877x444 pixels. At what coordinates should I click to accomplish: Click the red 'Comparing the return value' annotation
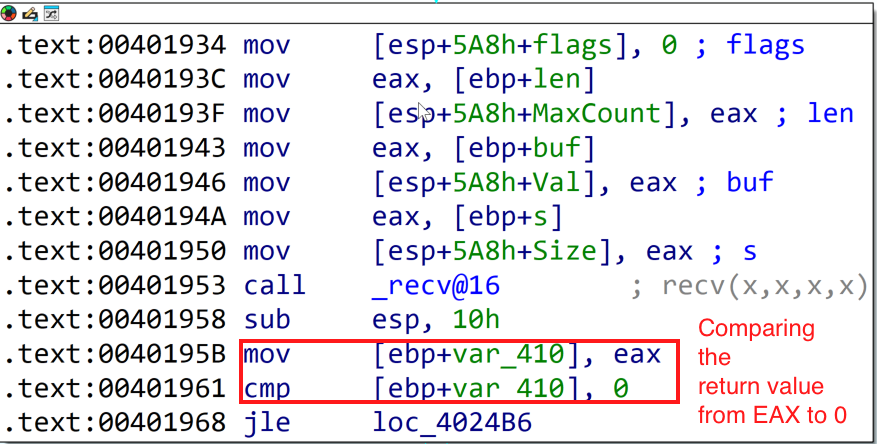772,371
